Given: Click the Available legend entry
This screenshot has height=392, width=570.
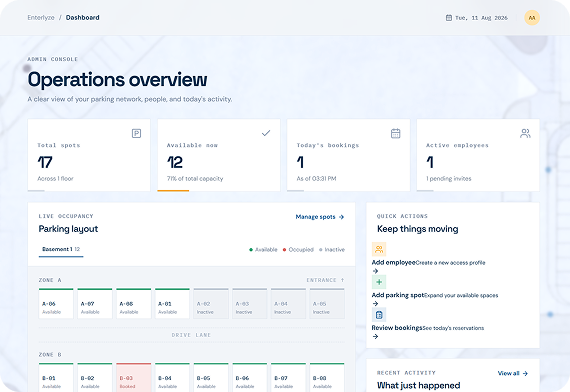Looking at the screenshot, I should (x=263, y=249).
